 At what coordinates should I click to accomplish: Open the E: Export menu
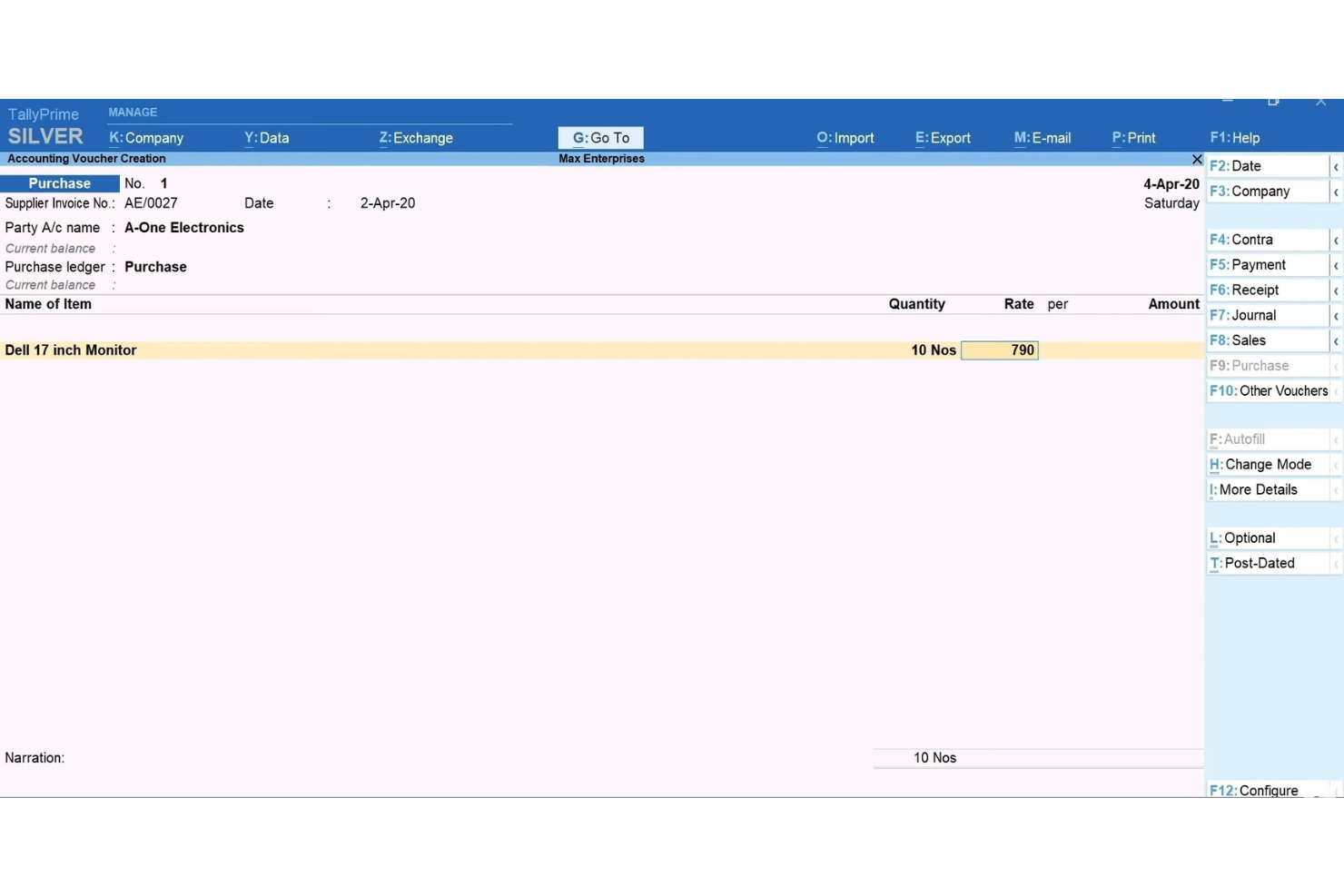point(943,138)
